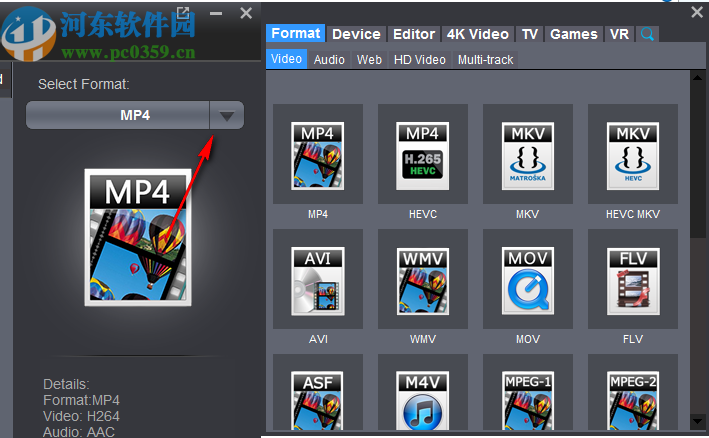Switch to the Web sub-tab
Screen dimensions: 709x438
(x=369, y=60)
